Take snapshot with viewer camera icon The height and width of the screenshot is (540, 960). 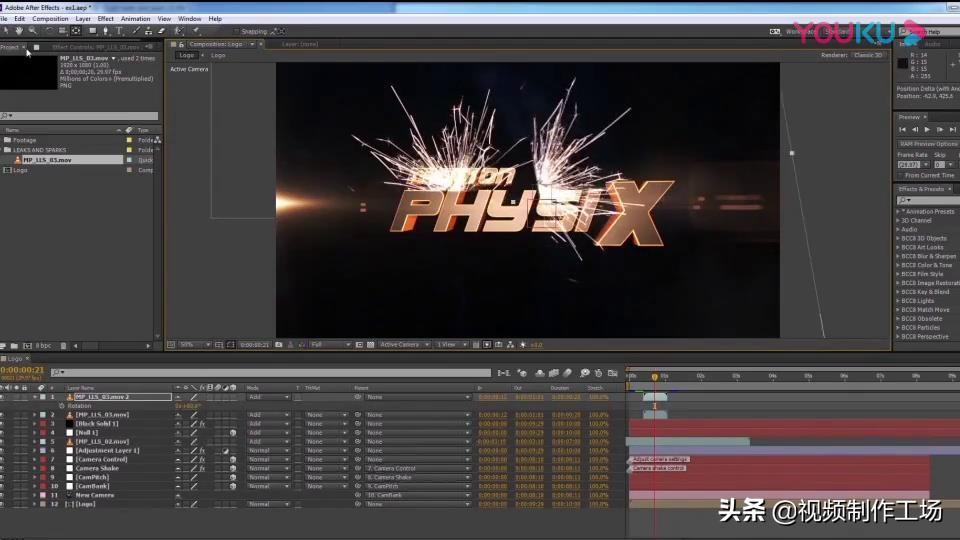click(x=279, y=345)
